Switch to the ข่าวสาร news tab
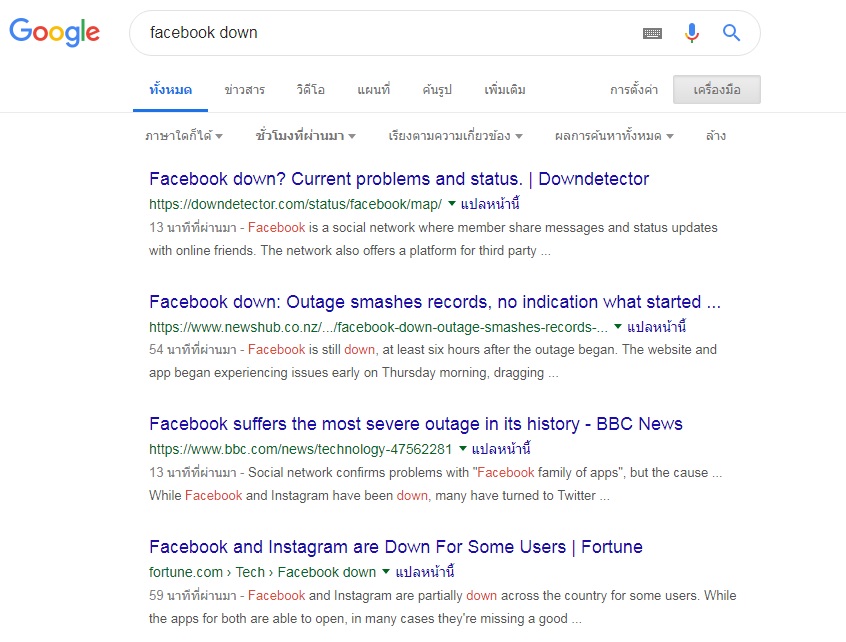Viewport: 846px width, 642px height. point(244,90)
